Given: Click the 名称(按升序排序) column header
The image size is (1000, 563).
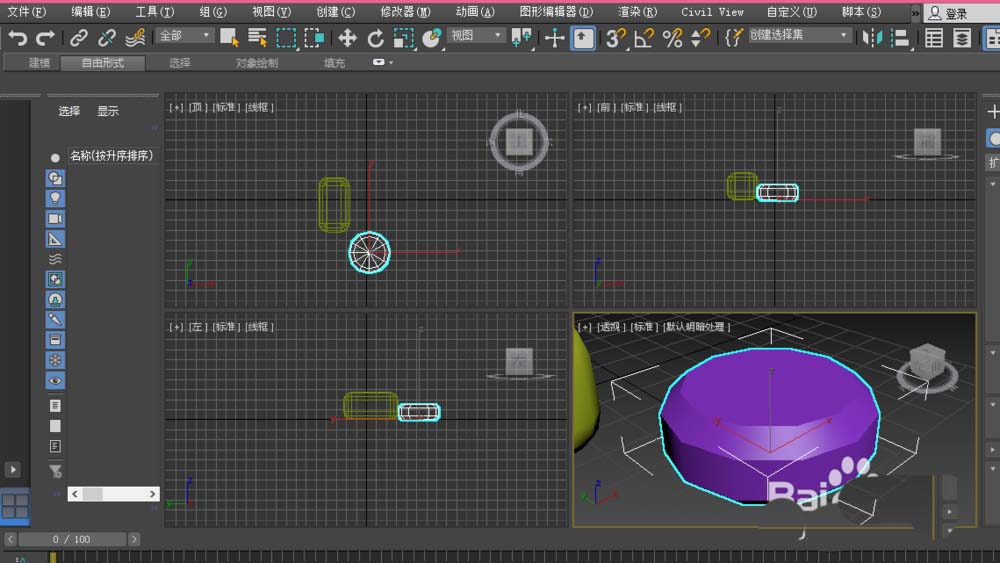Looking at the screenshot, I should (x=110, y=156).
